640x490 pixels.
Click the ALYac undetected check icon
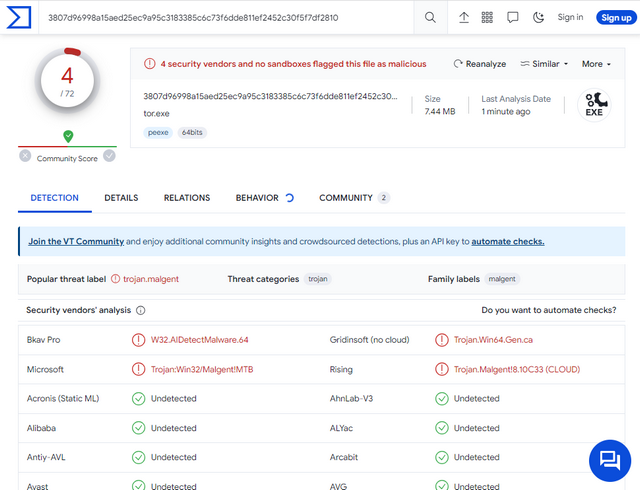click(x=442, y=428)
